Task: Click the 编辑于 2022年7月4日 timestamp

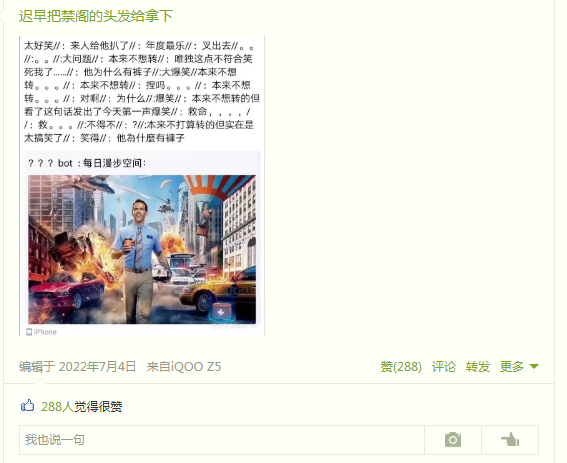Action: 77,367
